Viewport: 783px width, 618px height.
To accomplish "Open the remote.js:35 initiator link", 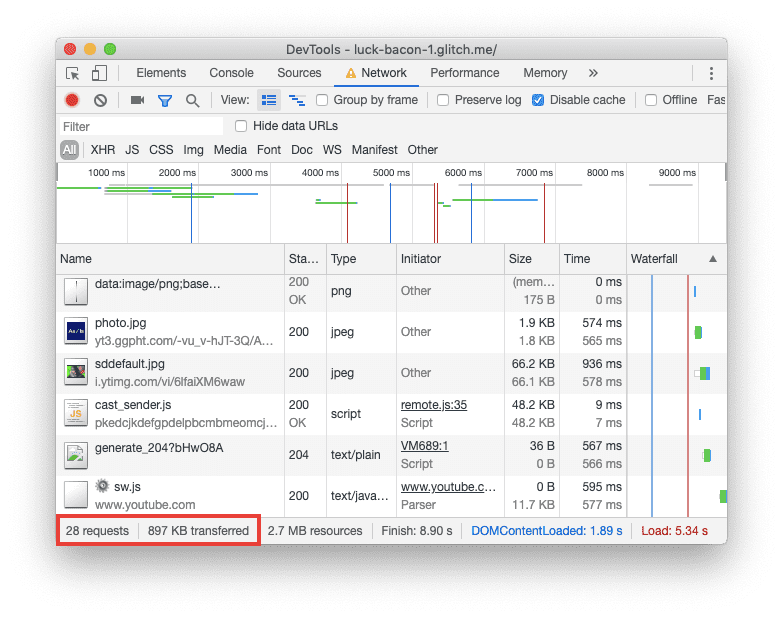I will point(433,405).
